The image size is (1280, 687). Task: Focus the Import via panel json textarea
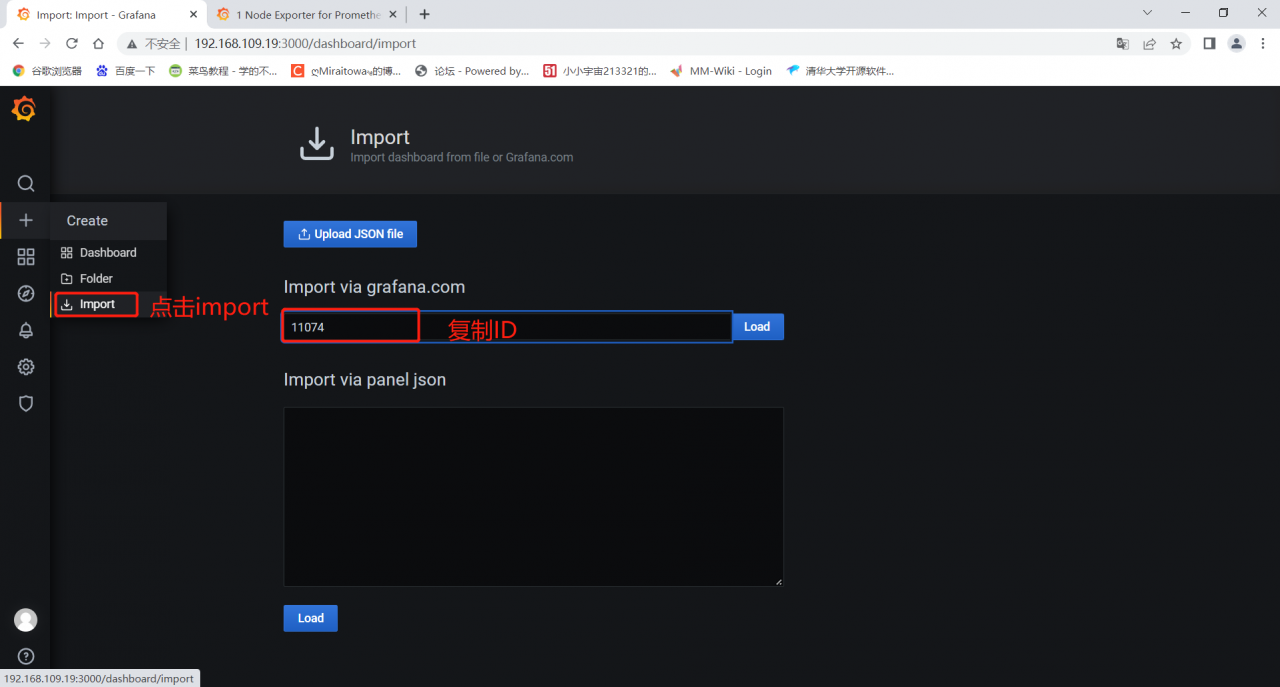tap(534, 497)
